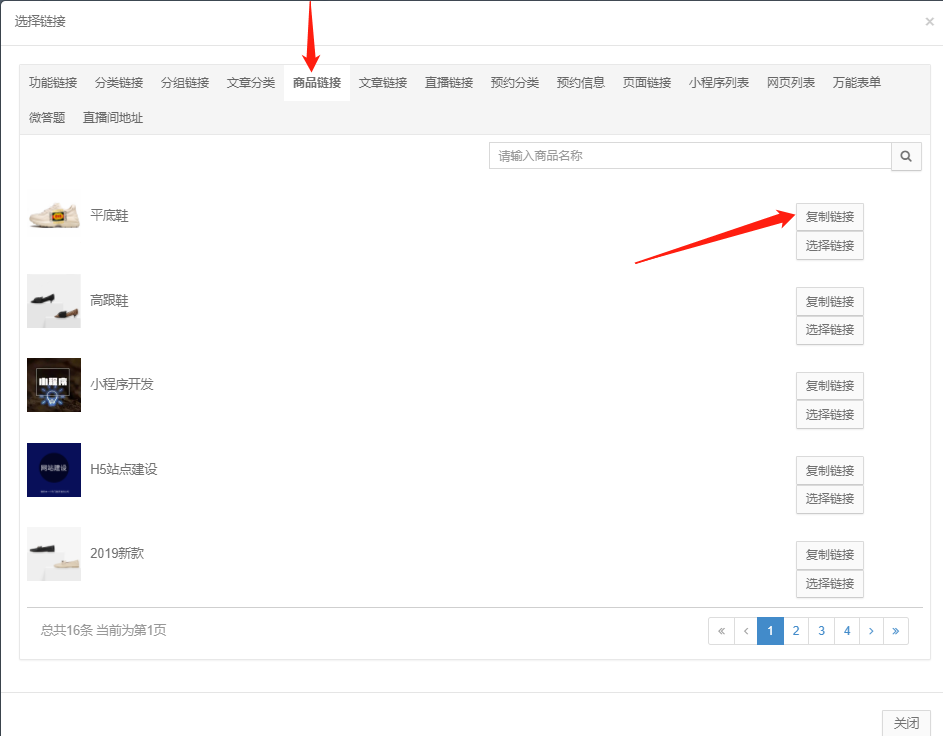Go to first page with double-left arrow
The image size is (943, 736).
(721, 631)
